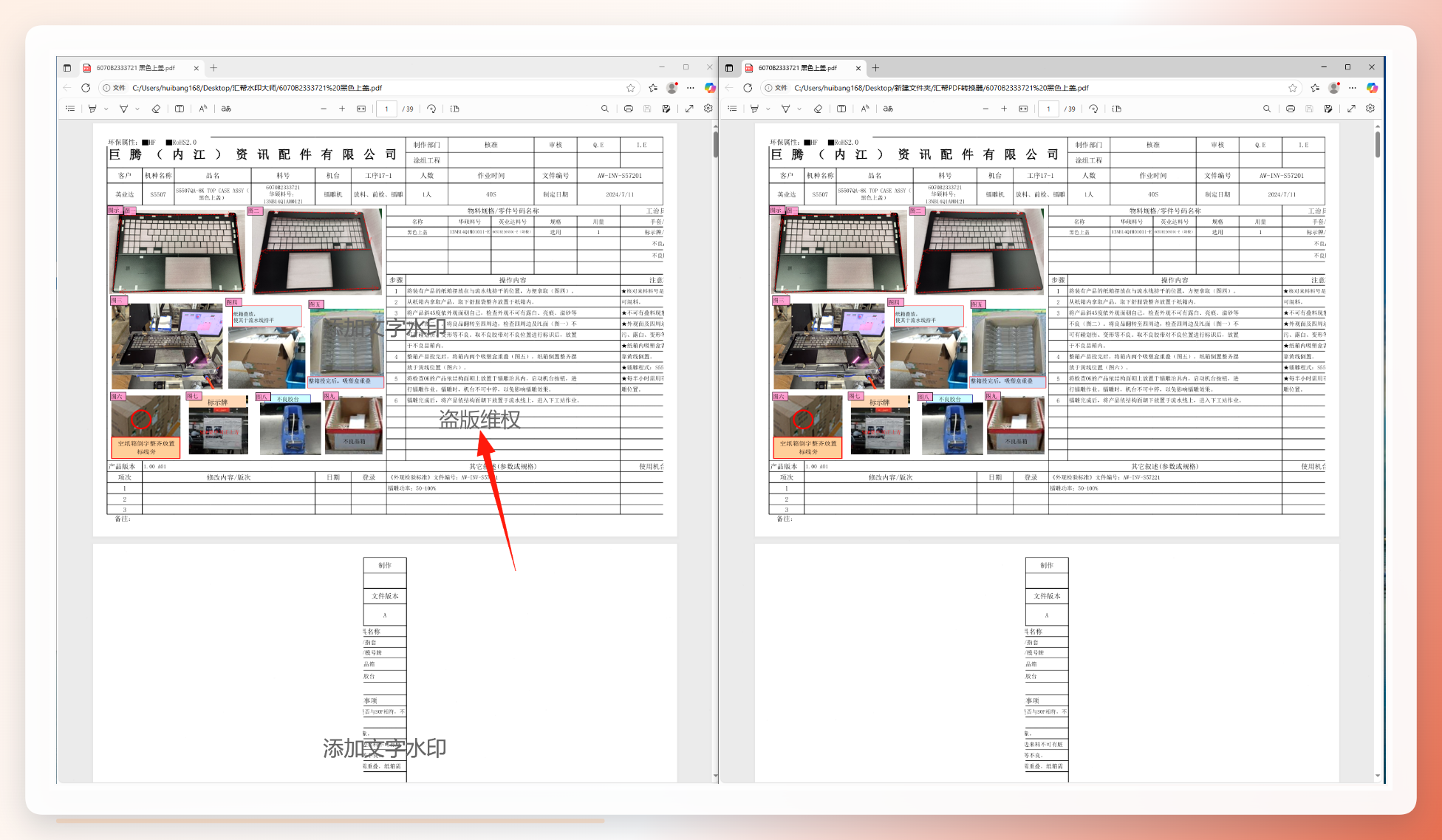Open page view options in right window
Viewport: 1442px width, 840px height.
(1117, 109)
